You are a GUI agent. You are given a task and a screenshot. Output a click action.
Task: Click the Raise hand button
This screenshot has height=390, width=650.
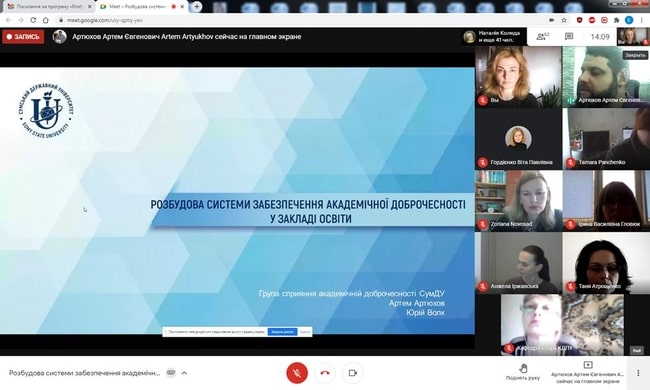click(523, 372)
